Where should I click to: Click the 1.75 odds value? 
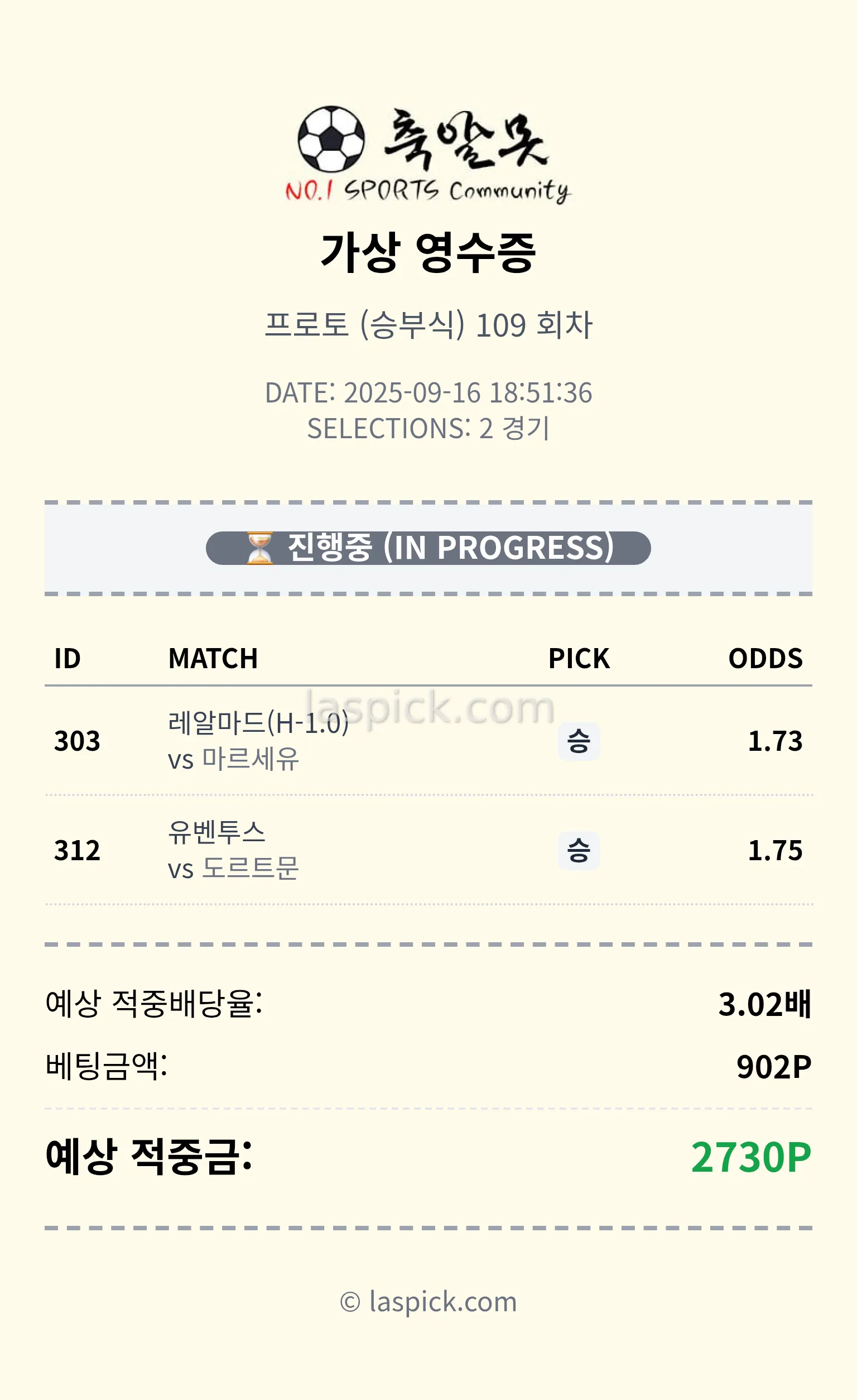[x=774, y=851]
